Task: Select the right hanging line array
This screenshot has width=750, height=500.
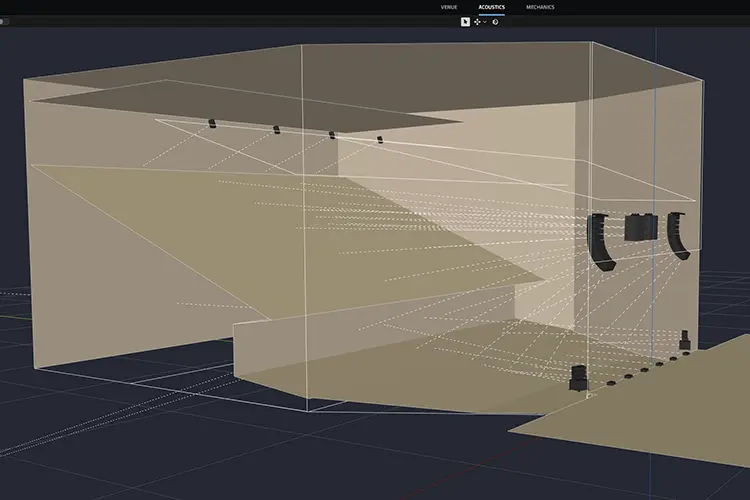Action: (x=678, y=236)
